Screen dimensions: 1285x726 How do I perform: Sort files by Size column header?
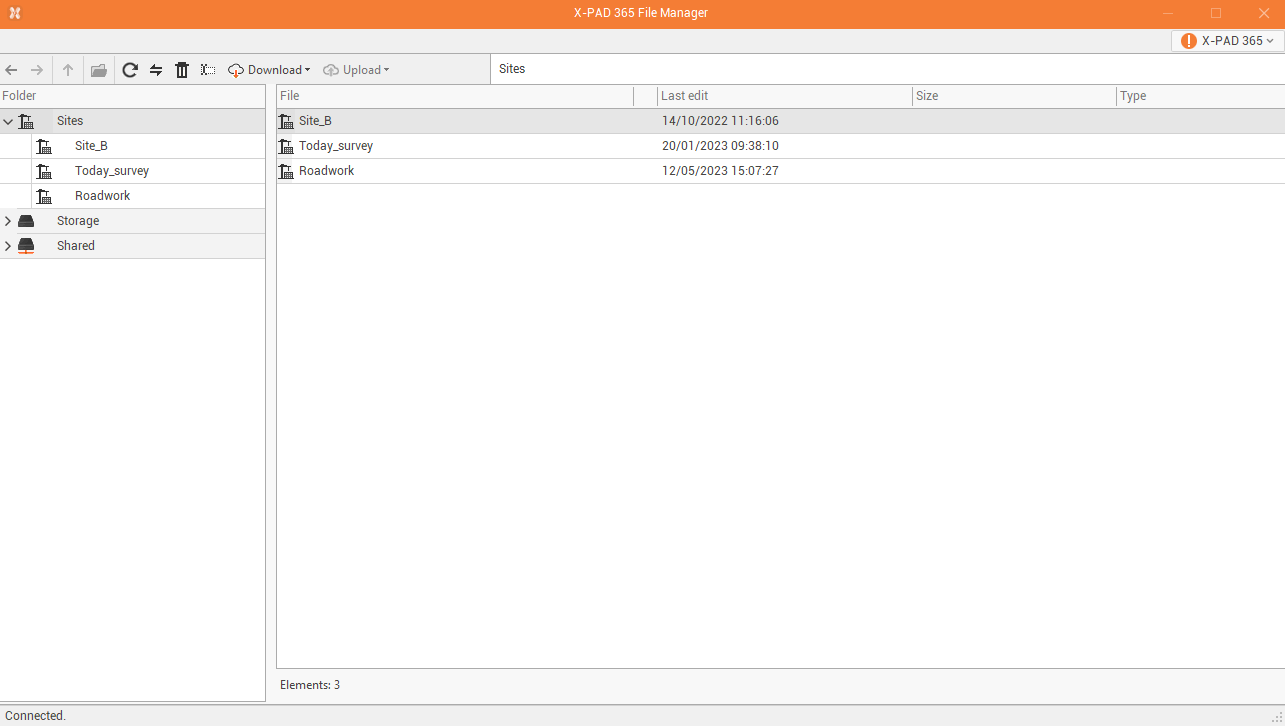click(927, 96)
